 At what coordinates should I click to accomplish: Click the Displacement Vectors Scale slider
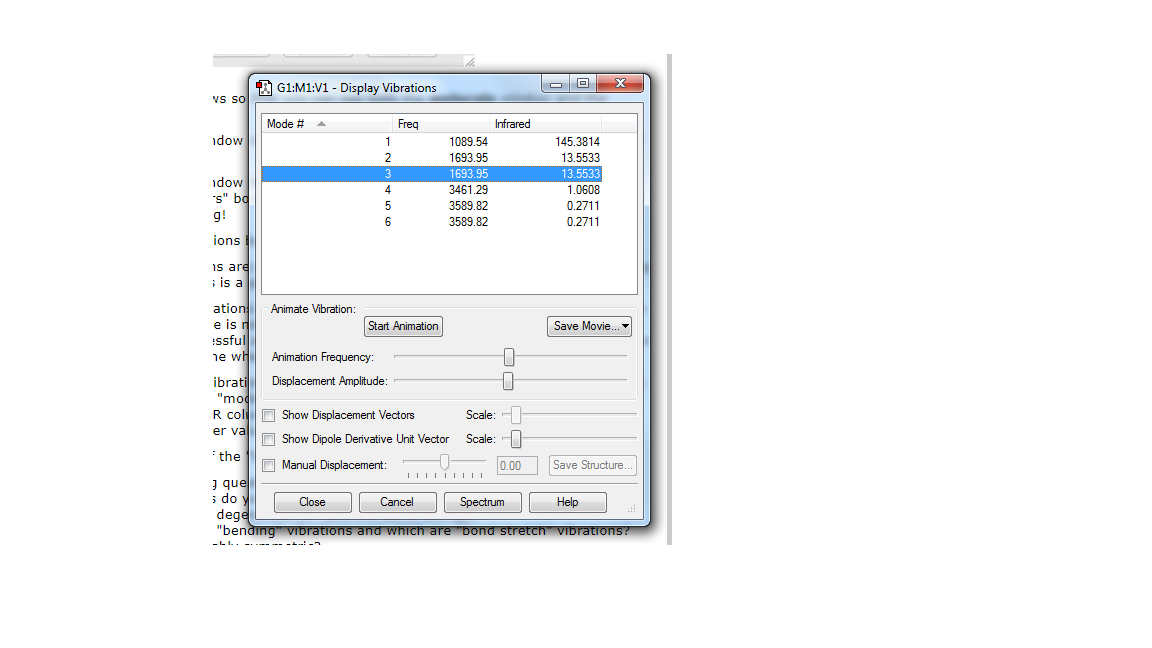516,415
